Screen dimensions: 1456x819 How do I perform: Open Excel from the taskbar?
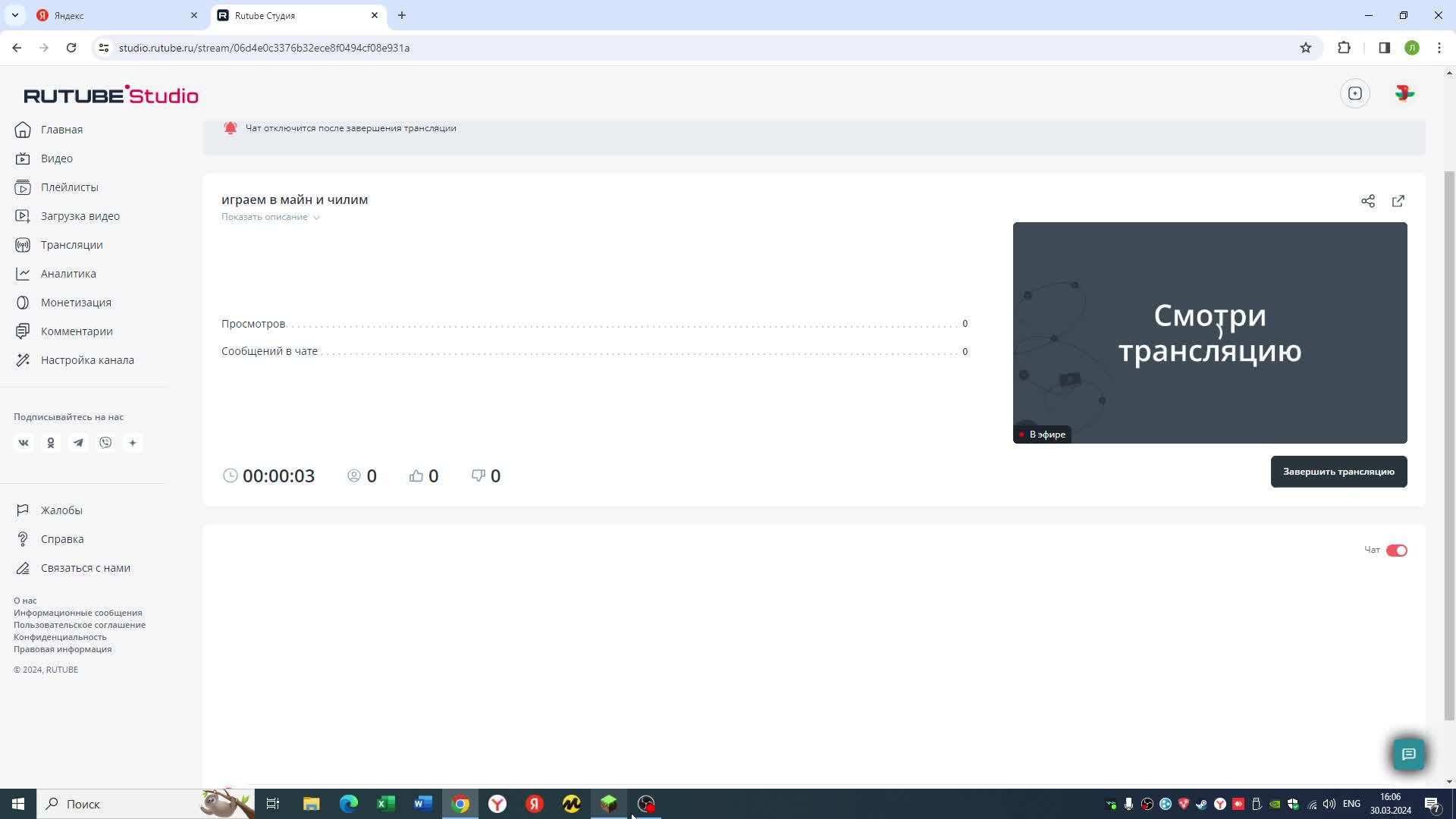386,804
